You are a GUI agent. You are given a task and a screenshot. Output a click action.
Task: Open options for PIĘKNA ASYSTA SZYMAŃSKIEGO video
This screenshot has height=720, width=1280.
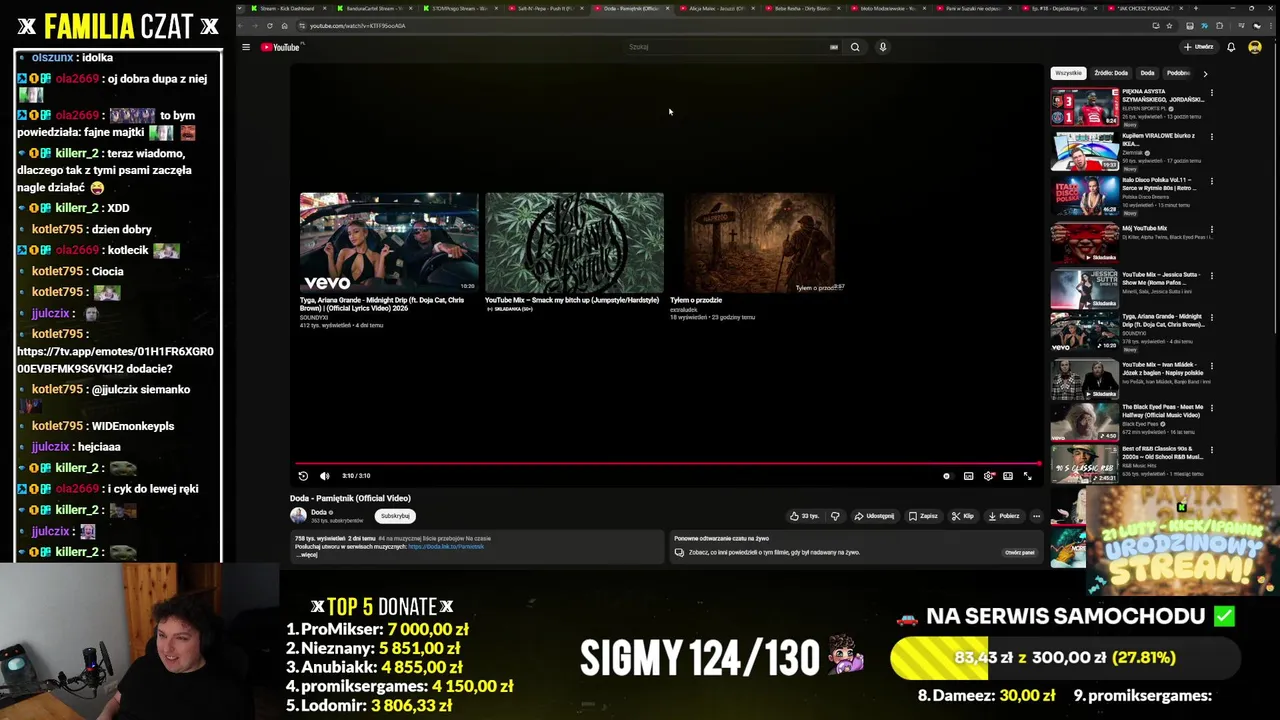pos(1212,92)
